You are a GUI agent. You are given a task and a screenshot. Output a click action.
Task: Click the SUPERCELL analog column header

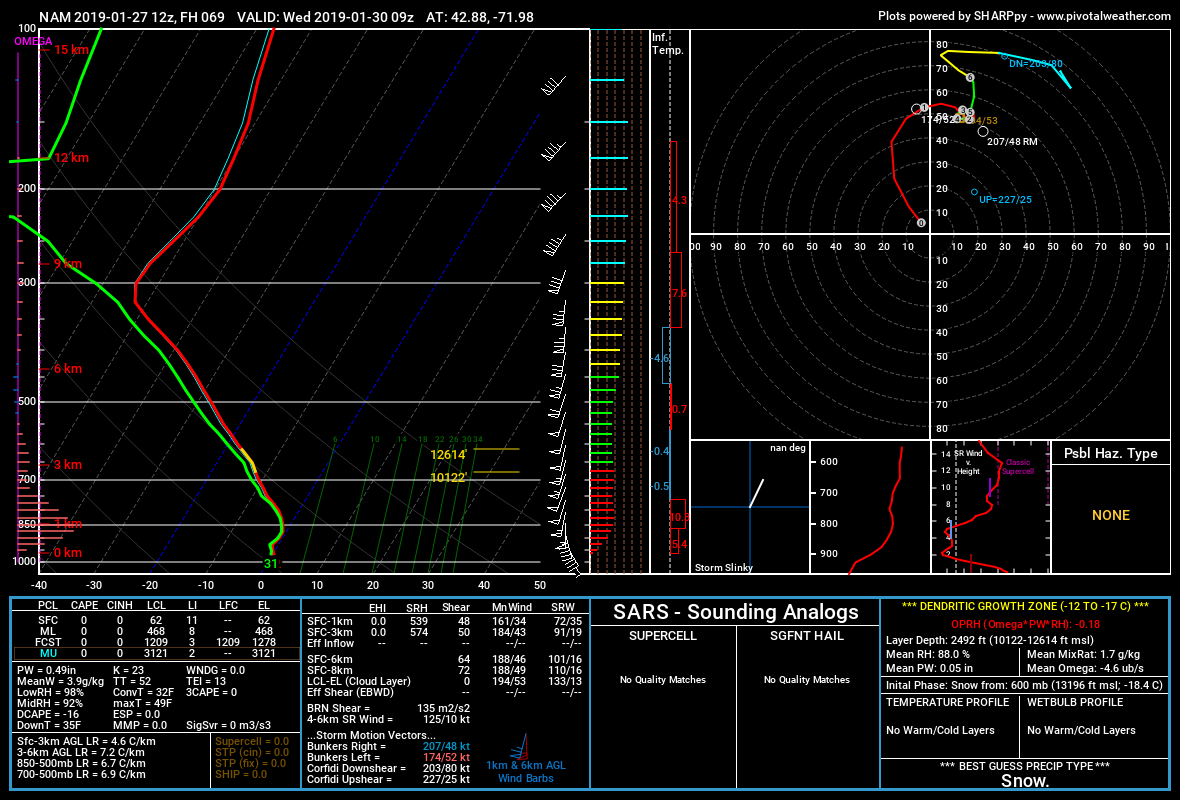[663, 636]
